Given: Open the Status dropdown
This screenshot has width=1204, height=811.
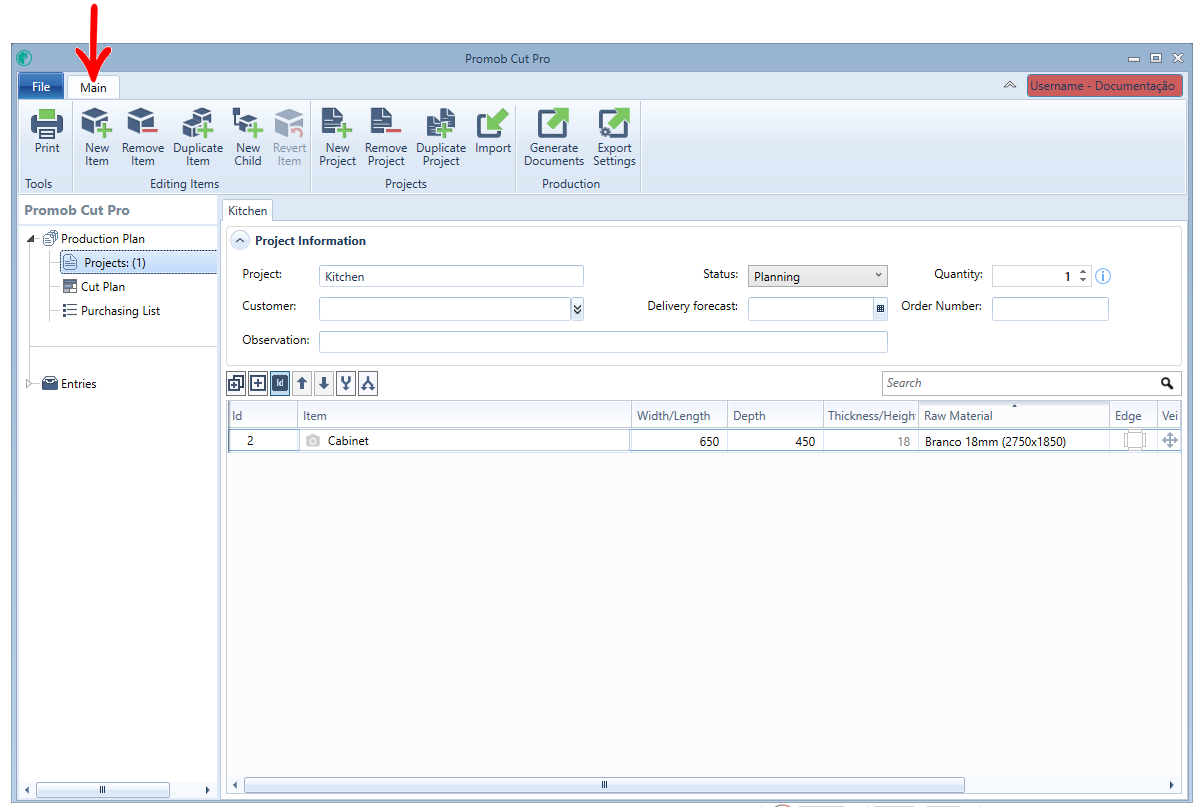Looking at the screenshot, I should pyautogui.click(x=818, y=277).
